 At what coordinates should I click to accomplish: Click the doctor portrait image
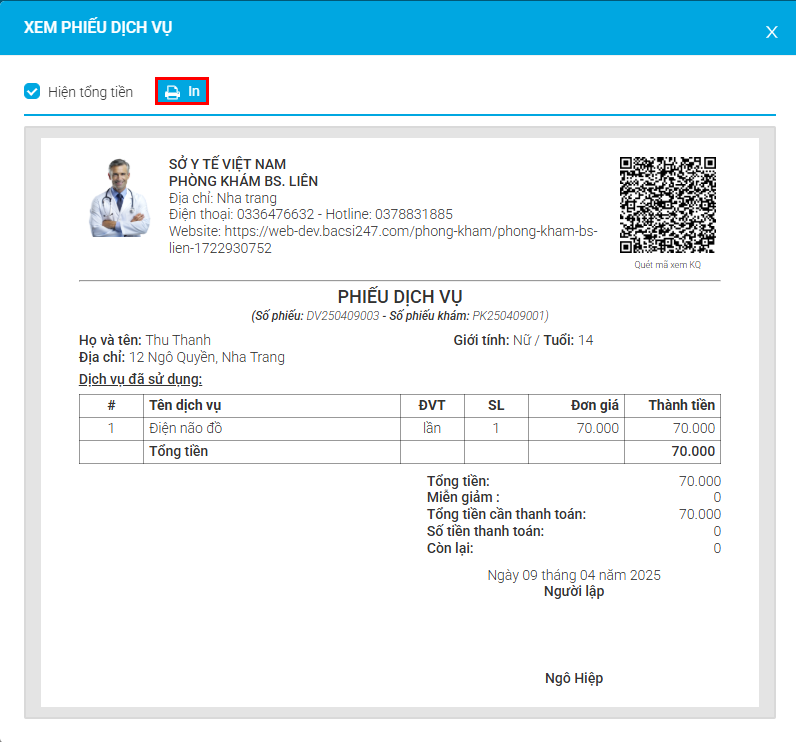[x=120, y=198]
